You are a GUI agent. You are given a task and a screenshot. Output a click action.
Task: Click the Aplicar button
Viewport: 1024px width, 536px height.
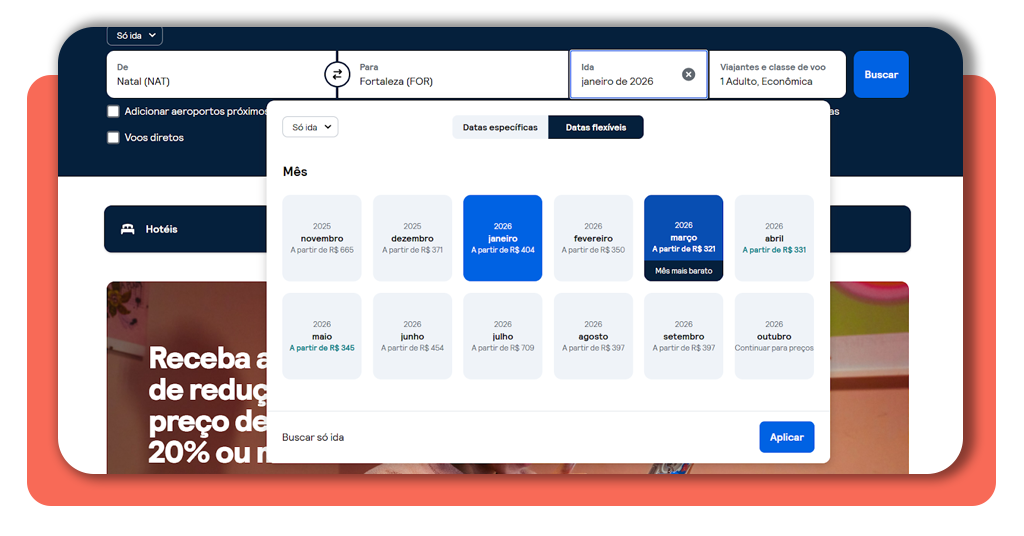(x=786, y=437)
